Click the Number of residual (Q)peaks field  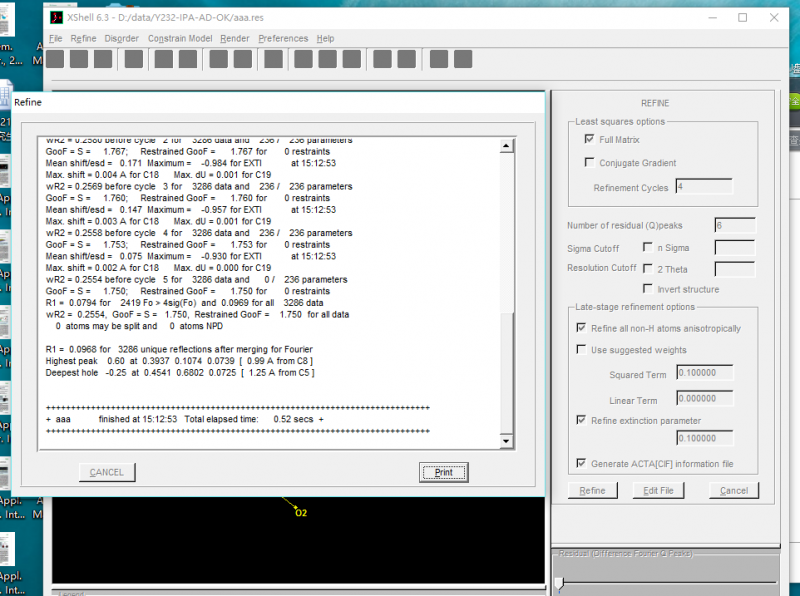[735, 225]
